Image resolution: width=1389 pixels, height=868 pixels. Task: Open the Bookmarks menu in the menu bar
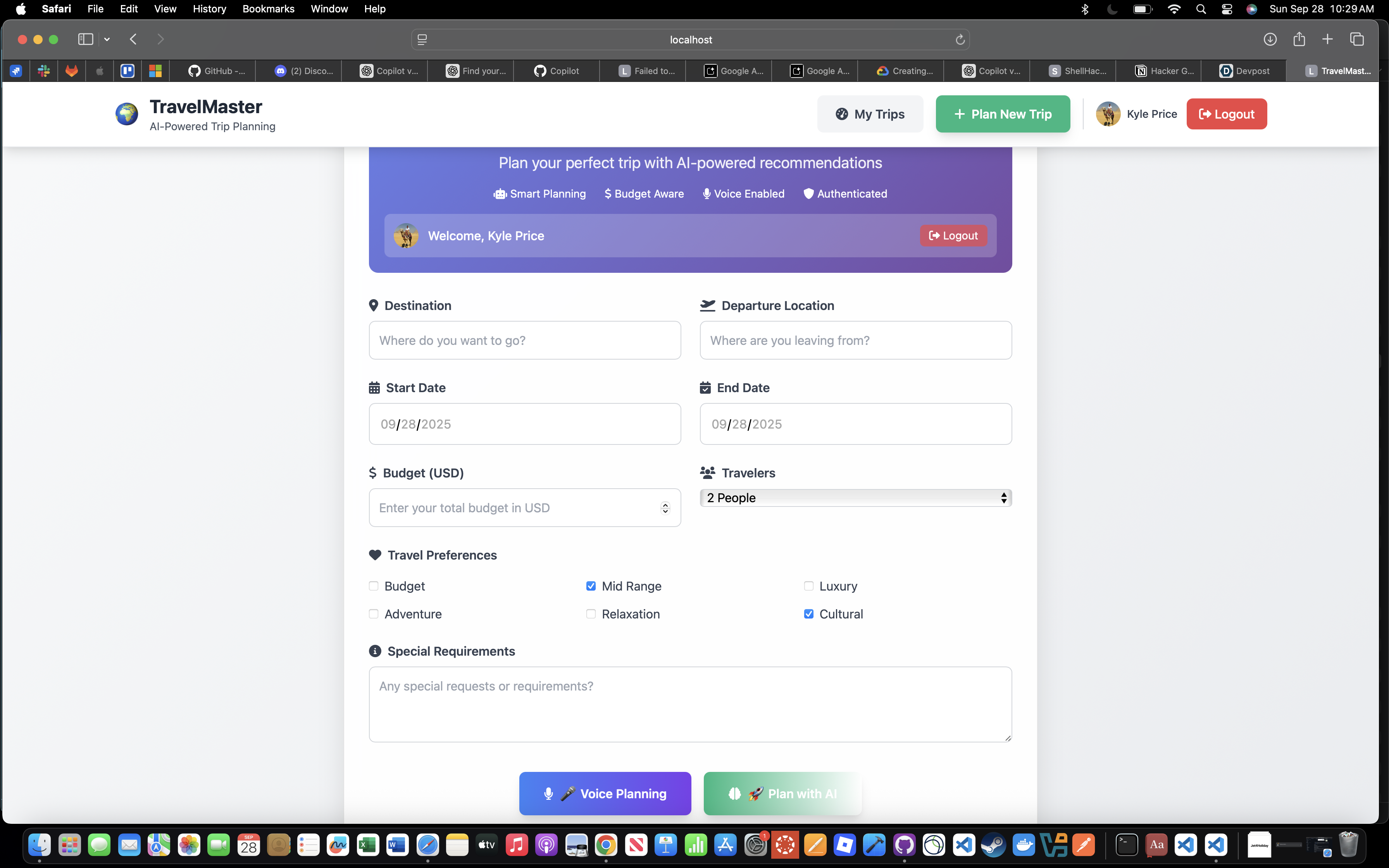pos(268,9)
